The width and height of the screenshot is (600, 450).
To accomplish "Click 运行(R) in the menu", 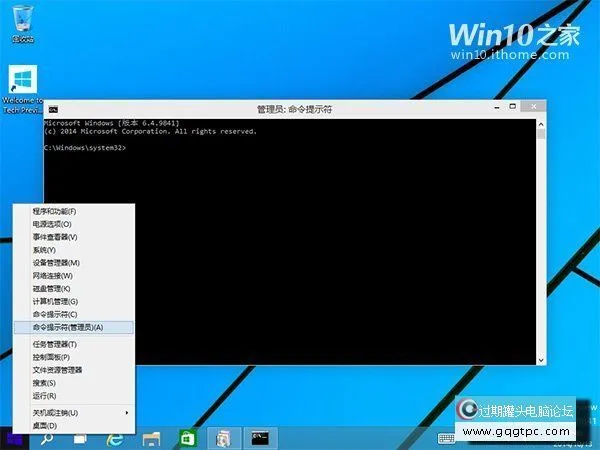I will (x=44, y=395).
